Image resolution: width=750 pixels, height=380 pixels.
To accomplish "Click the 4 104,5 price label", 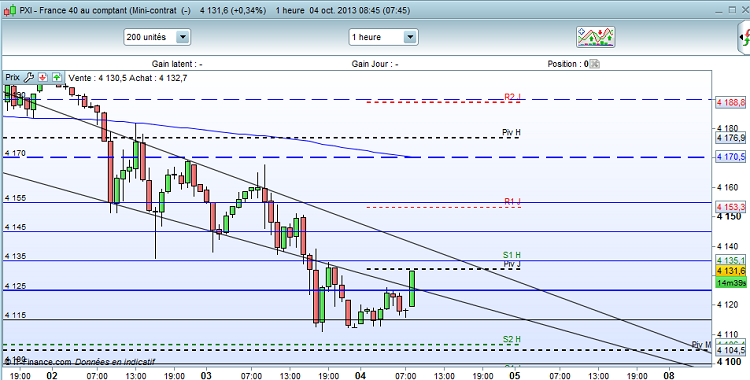I will pos(730,350).
